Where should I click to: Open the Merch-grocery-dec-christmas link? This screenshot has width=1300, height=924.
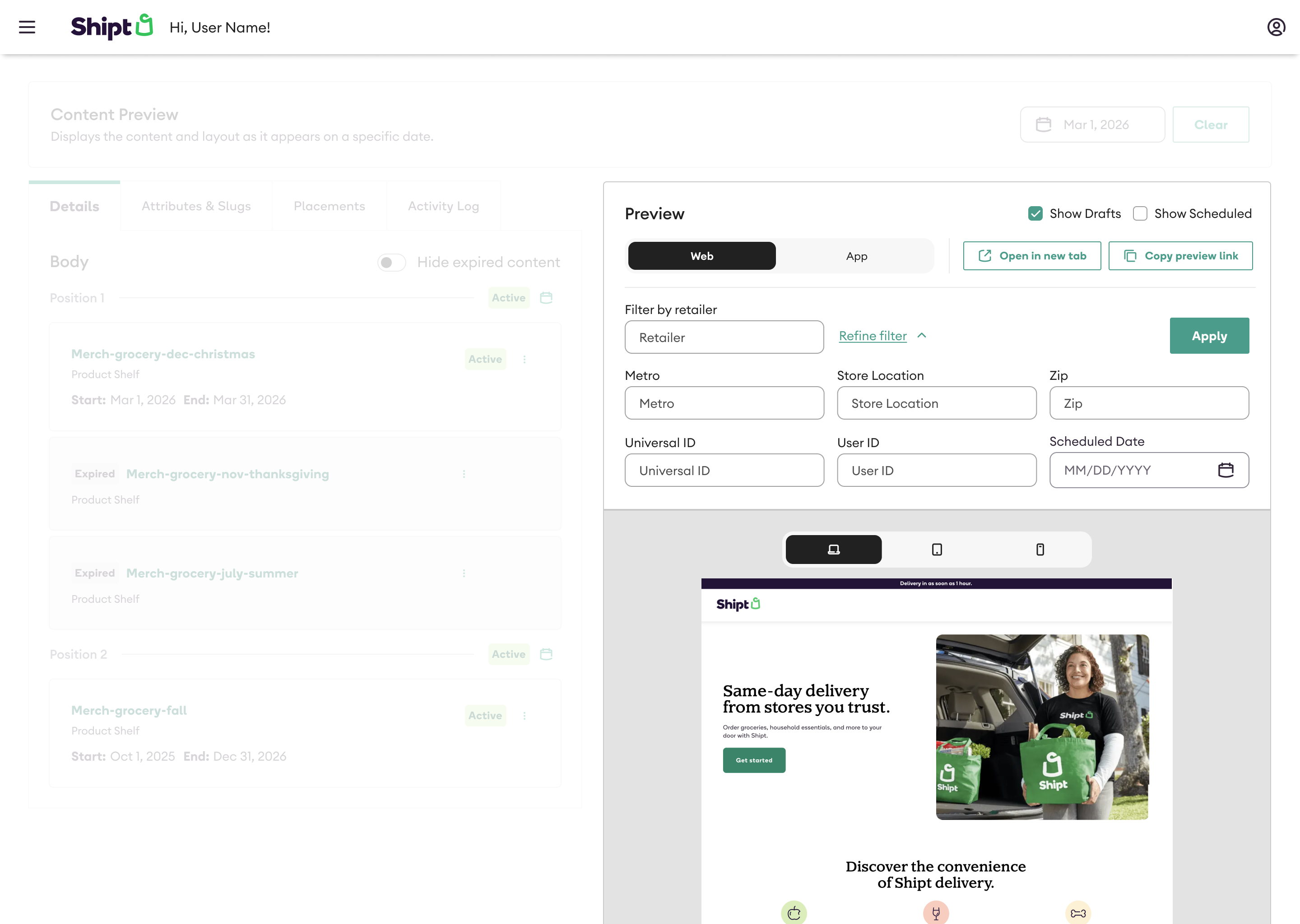click(163, 354)
